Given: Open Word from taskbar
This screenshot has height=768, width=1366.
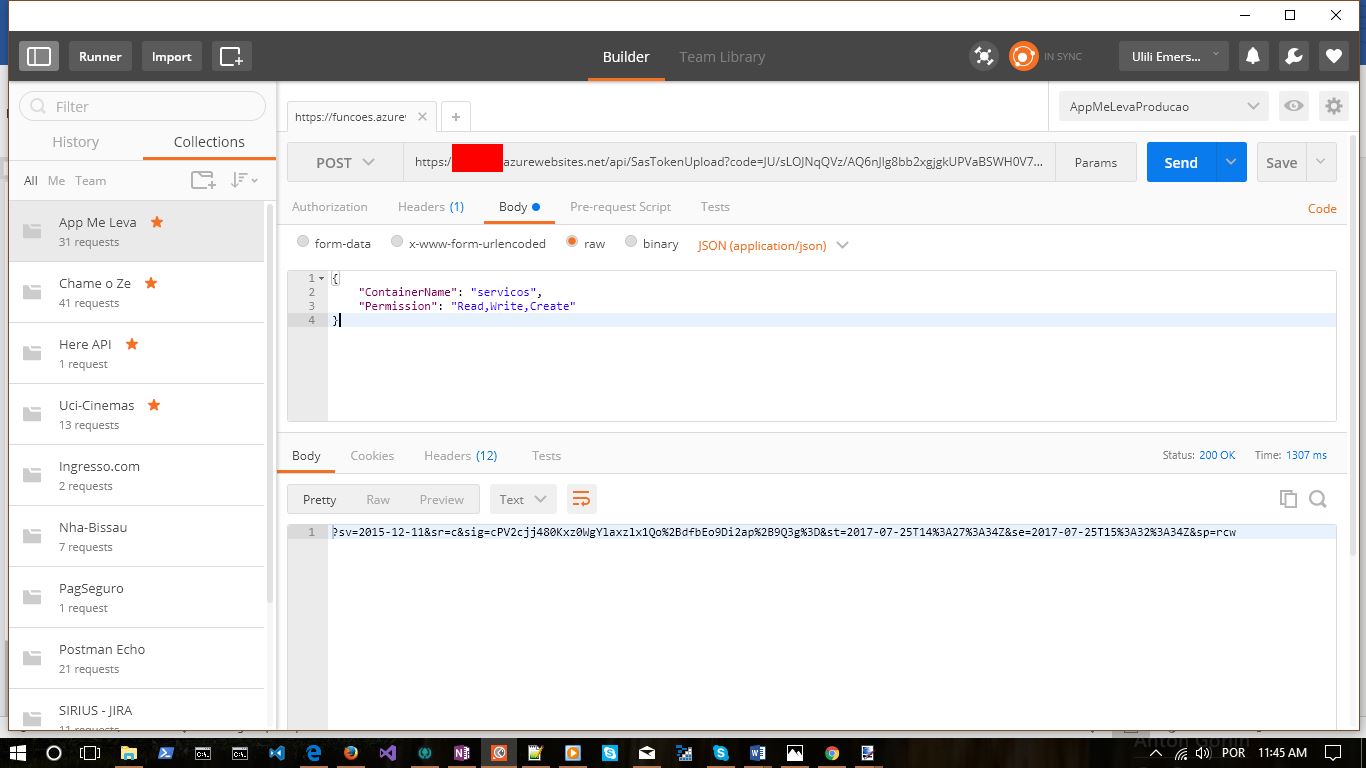Looking at the screenshot, I should pos(757,753).
